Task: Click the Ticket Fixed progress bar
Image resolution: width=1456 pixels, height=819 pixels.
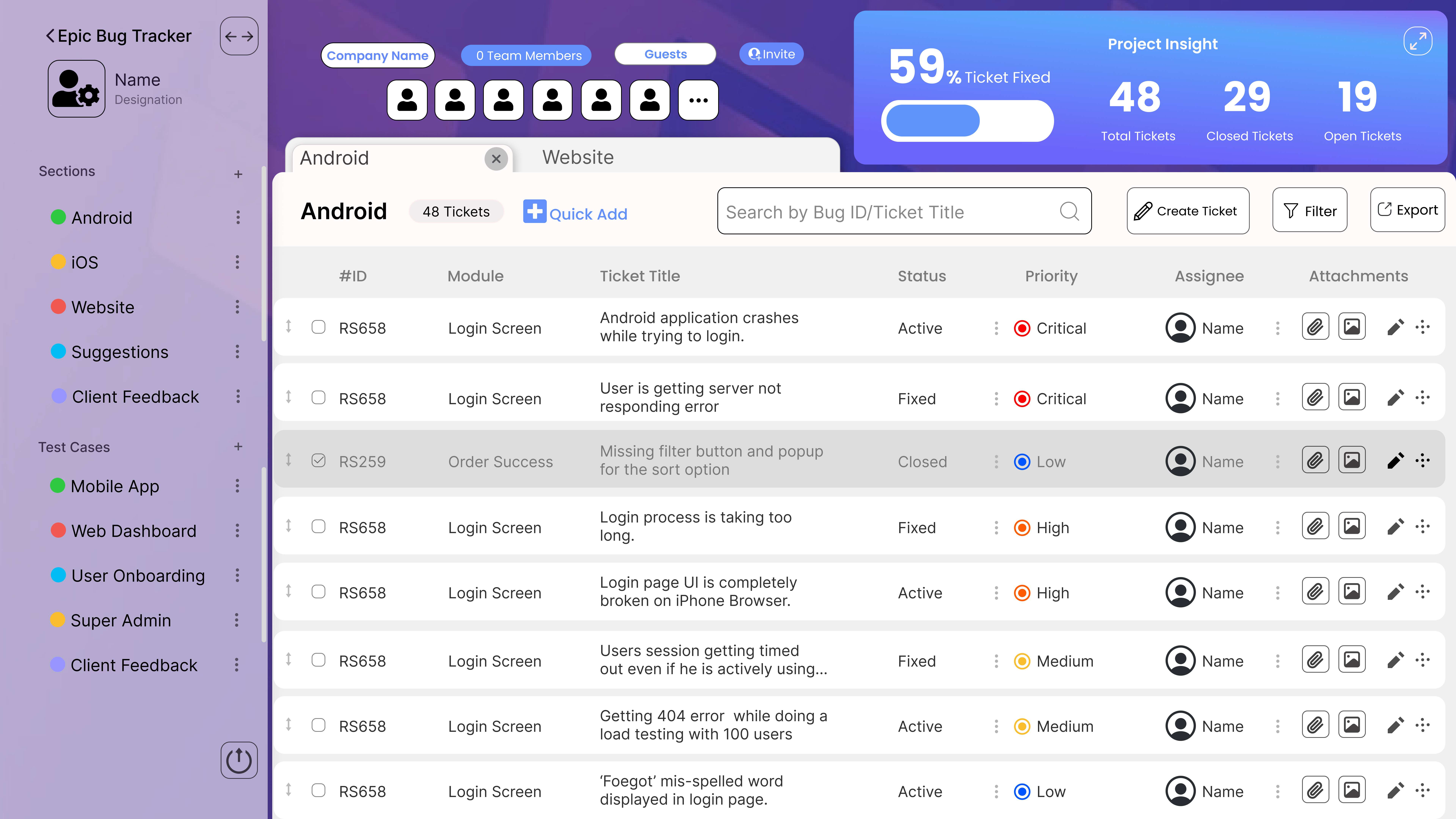Action: (968, 120)
